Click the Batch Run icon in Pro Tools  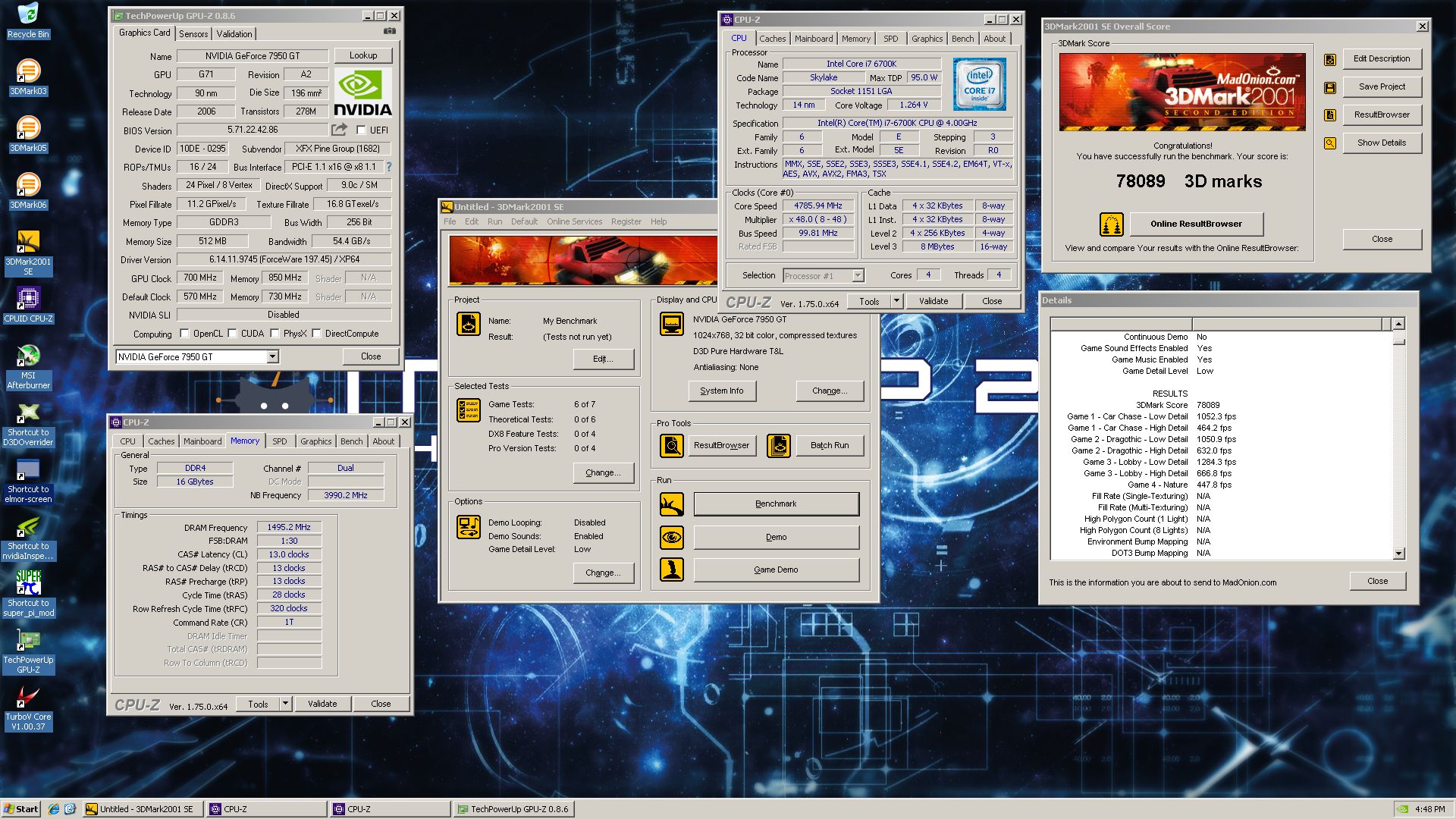tap(779, 445)
